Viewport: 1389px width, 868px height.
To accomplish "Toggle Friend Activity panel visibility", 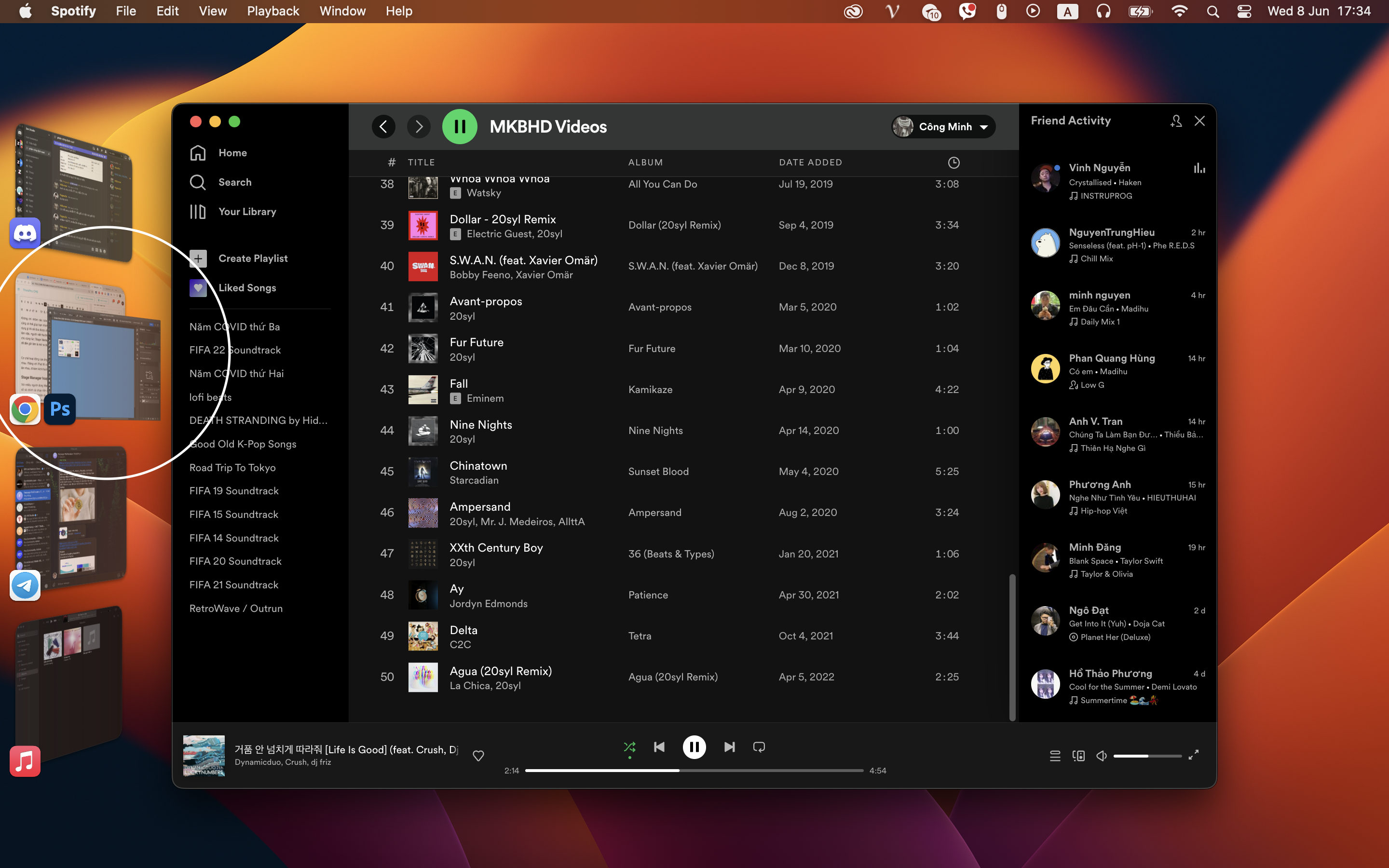I will click(x=1199, y=121).
